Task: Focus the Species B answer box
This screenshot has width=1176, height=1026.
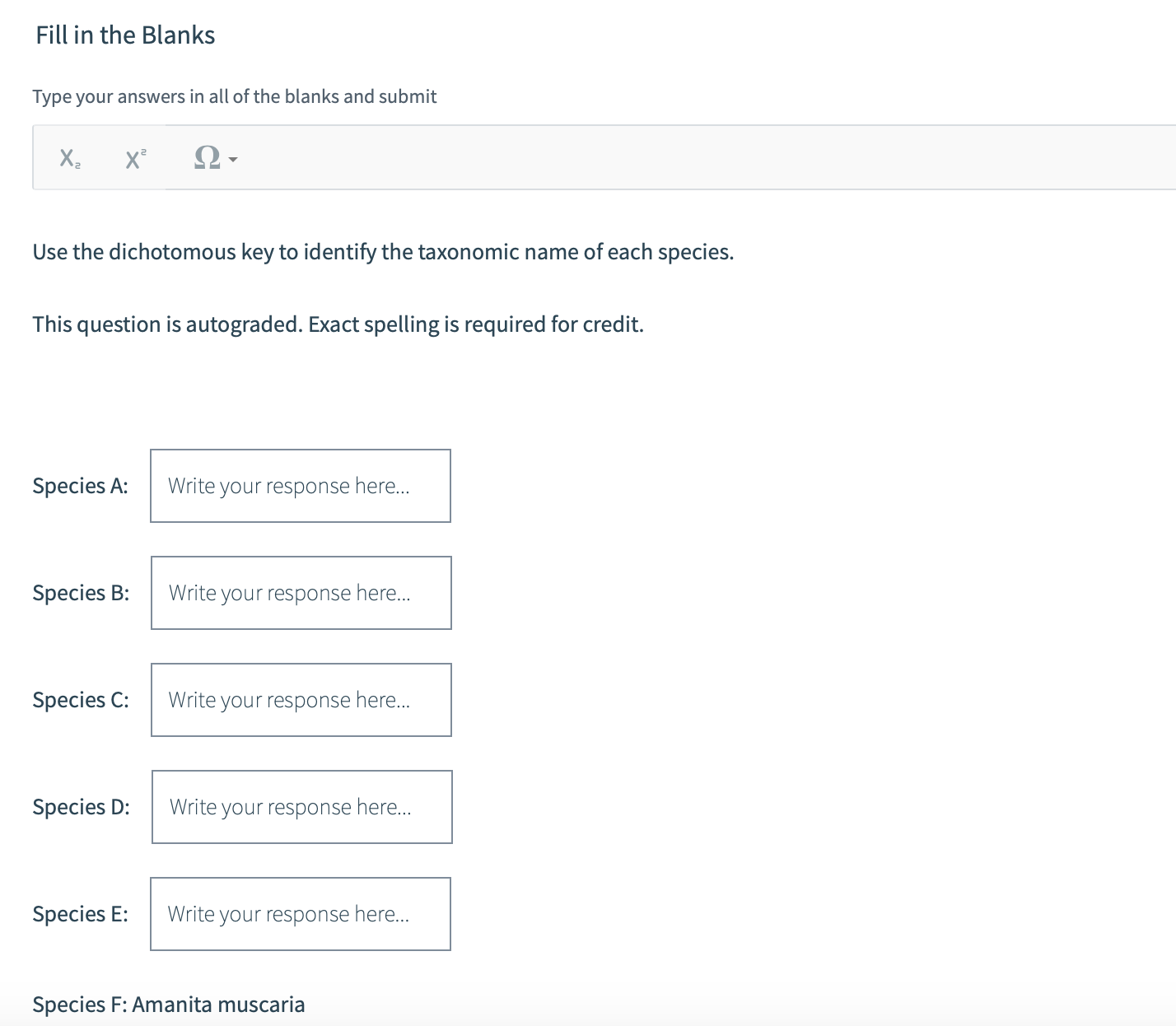Action: (x=301, y=593)
